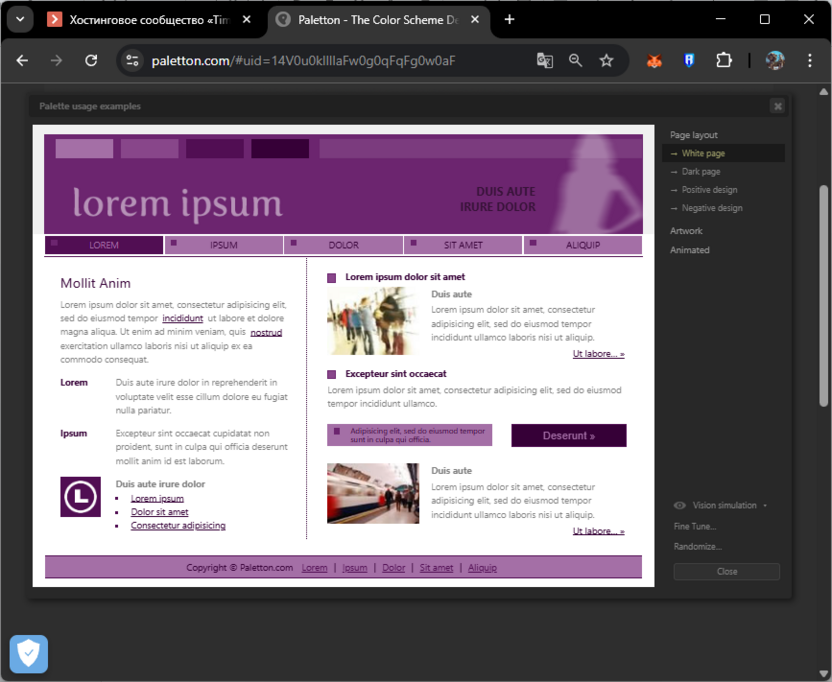Bookmark this page with the star icon

click(606, 61)
